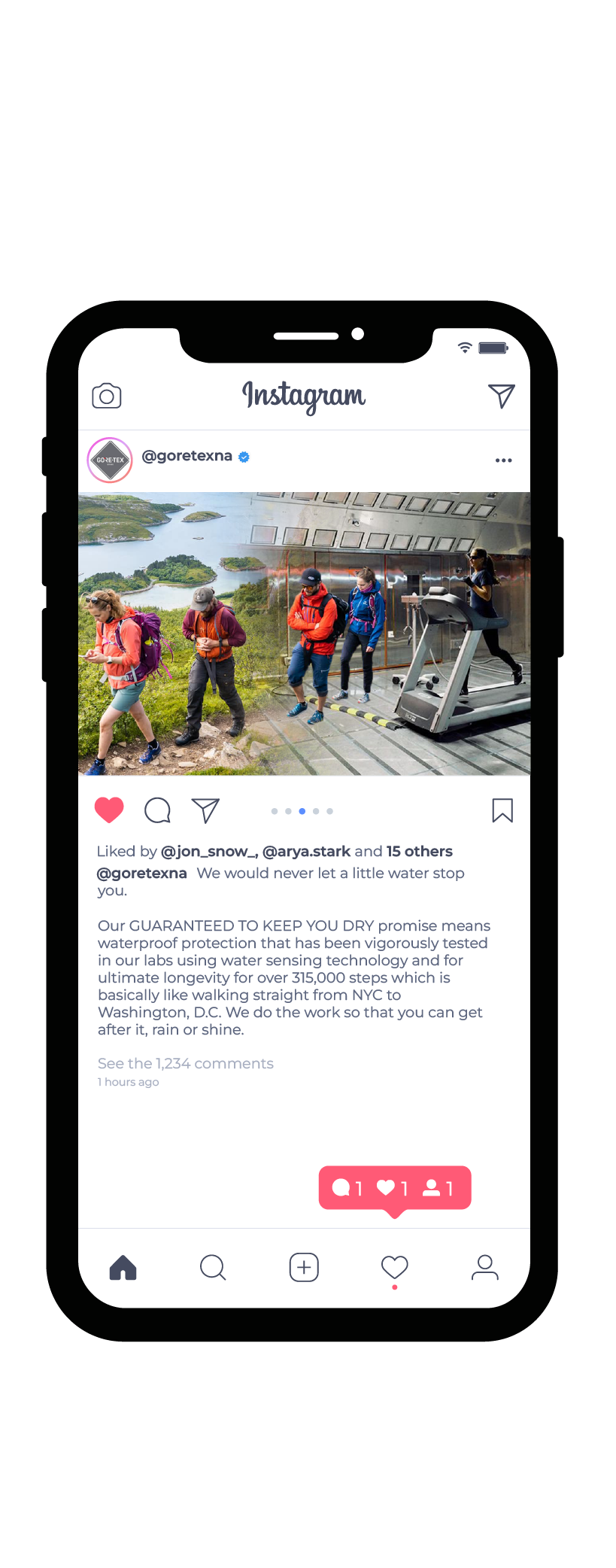Open direct messages via top paper plane
The image size is (616, 1568).
pos(502,396)
